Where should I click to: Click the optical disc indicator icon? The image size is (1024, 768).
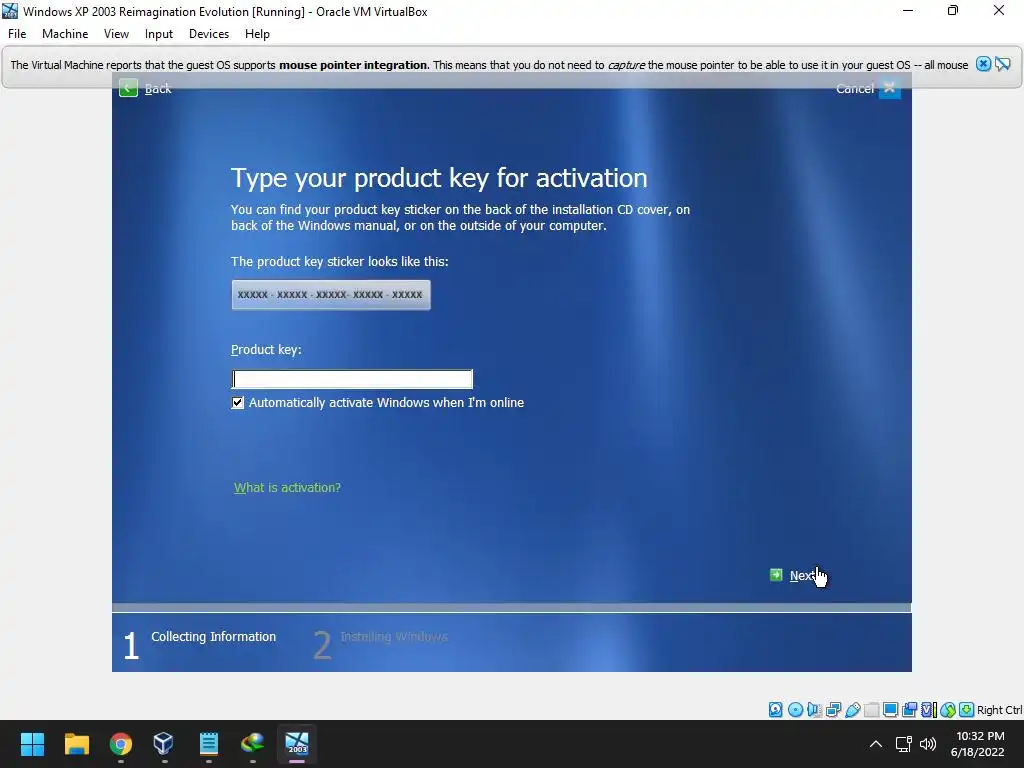pos(795,710)
